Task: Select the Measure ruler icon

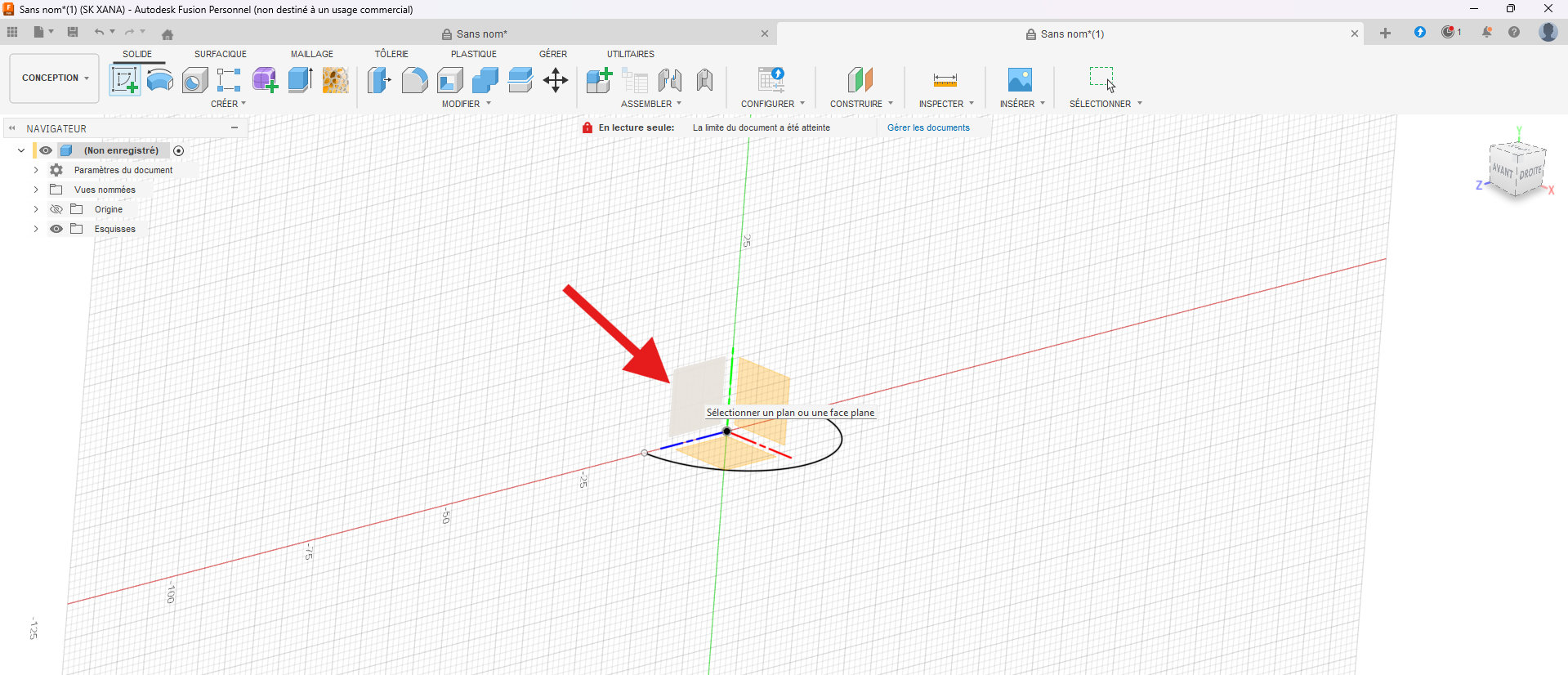Action: pyautogui.click(x=945, y=80)
